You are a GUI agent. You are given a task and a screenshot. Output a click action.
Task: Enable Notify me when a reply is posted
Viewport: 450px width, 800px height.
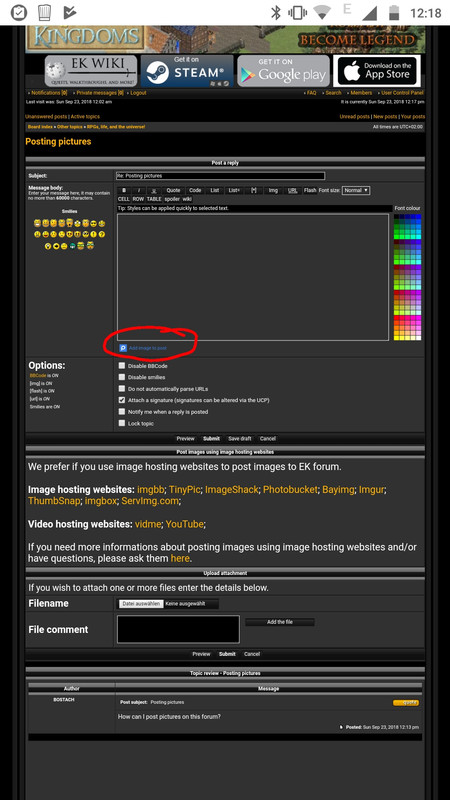(x=121, y=411)
